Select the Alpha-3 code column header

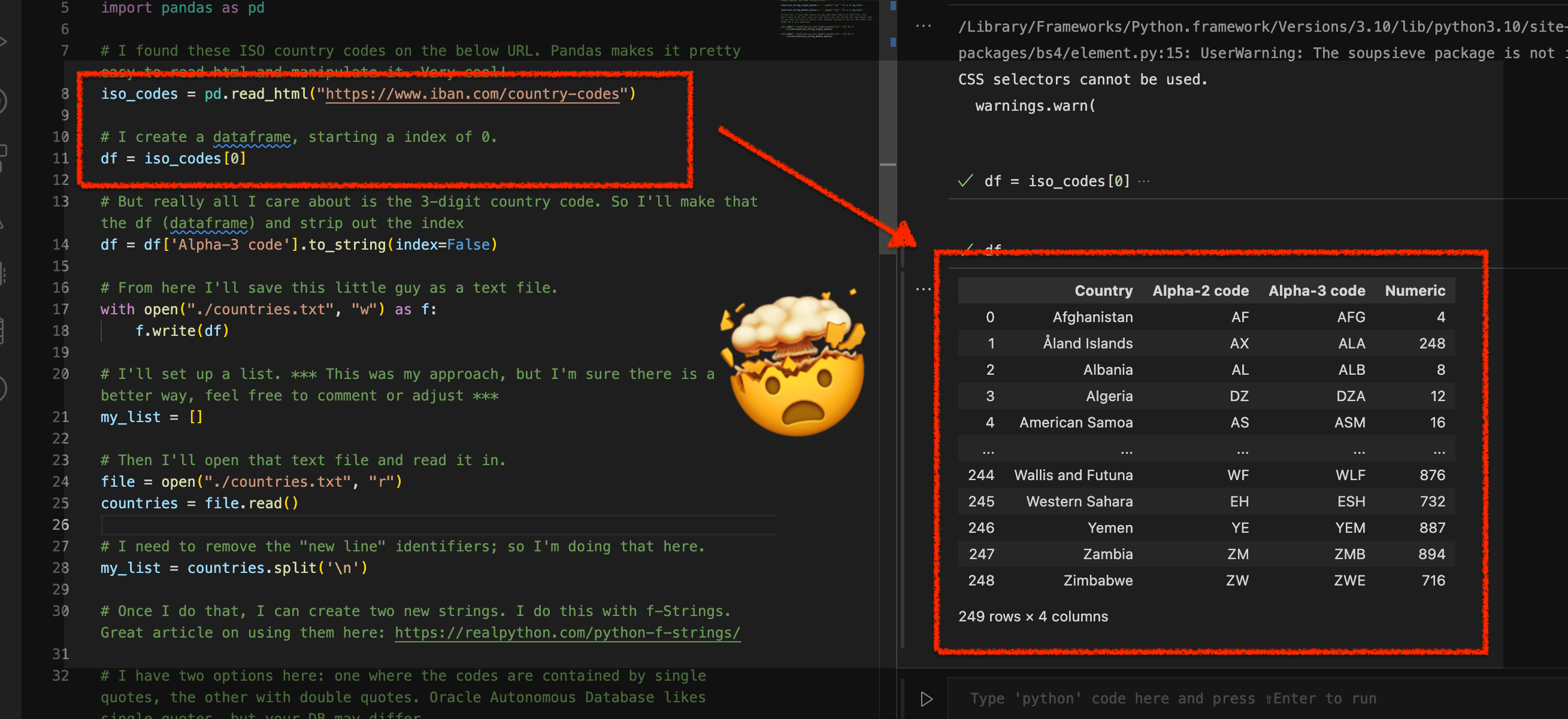coord(1316,290)
